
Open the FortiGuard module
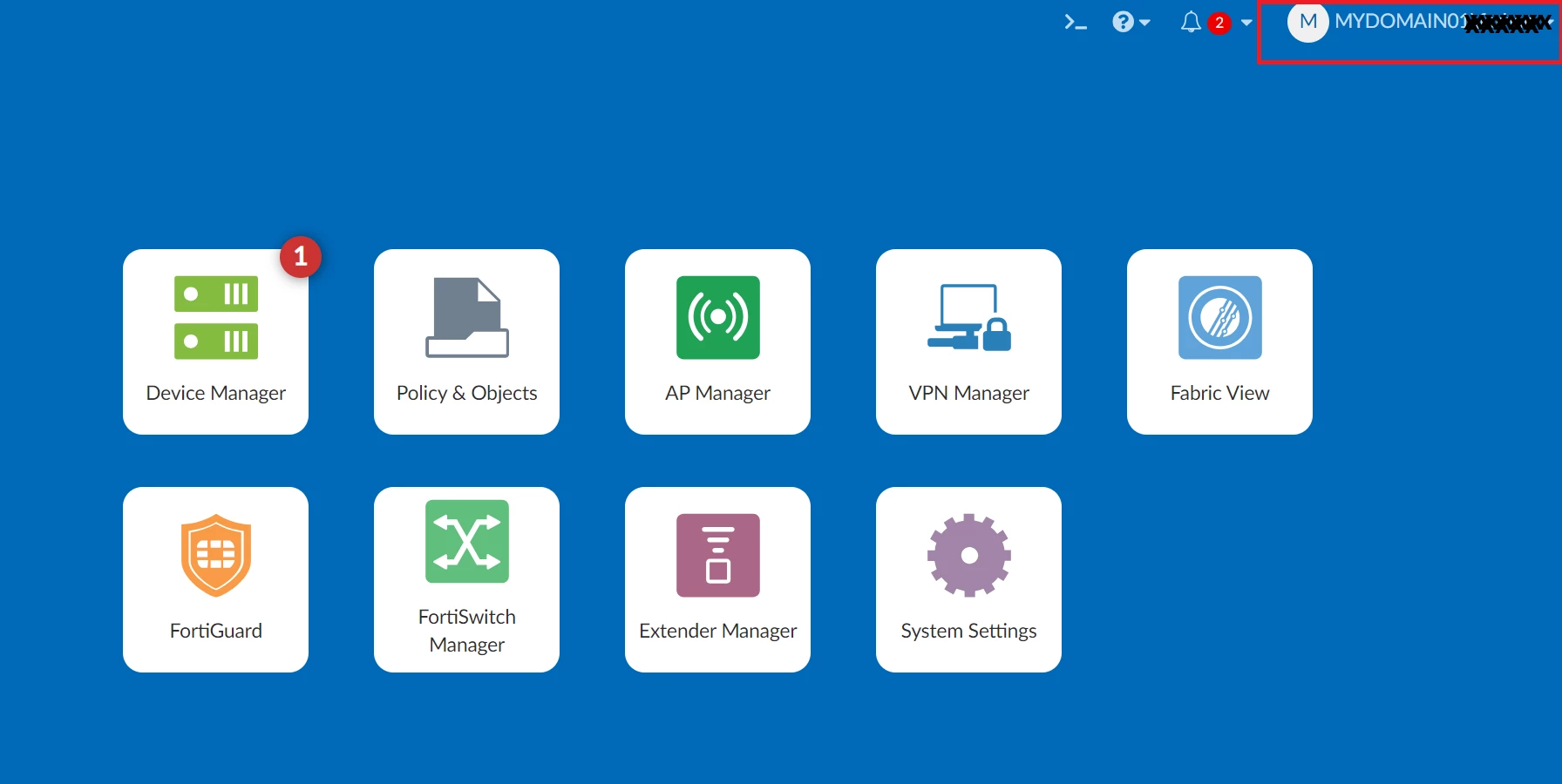pos(215,579)
